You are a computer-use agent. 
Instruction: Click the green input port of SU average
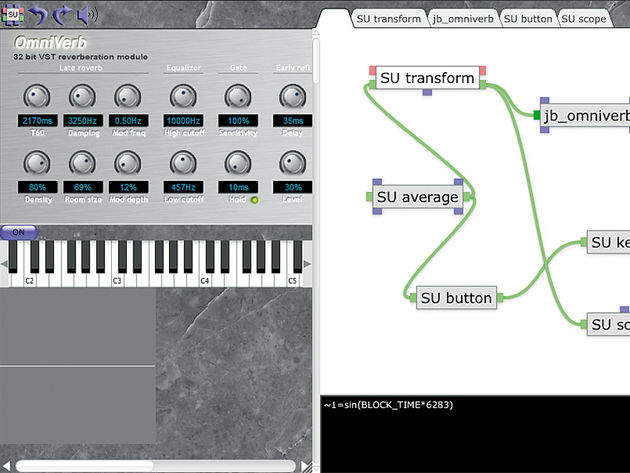[x=370, y=197]
